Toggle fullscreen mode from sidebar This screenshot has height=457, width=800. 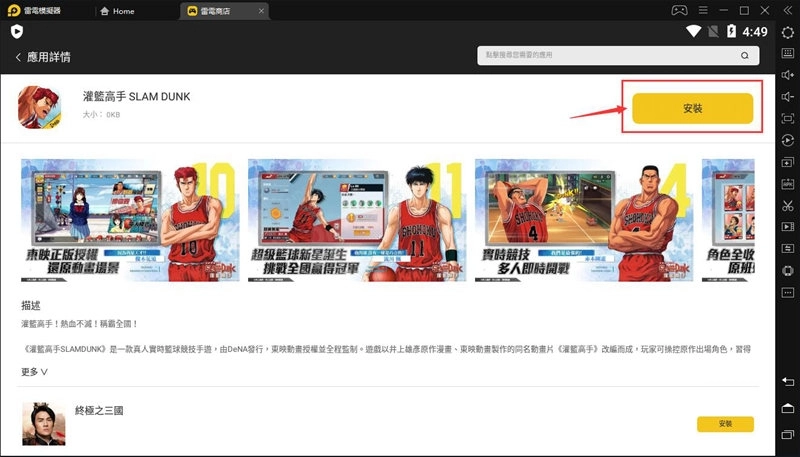(x=788, y=118)
